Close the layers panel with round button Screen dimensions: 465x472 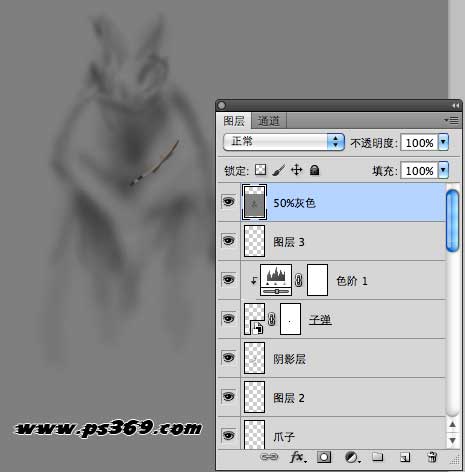pyautogui.click(x=221, y=106)
